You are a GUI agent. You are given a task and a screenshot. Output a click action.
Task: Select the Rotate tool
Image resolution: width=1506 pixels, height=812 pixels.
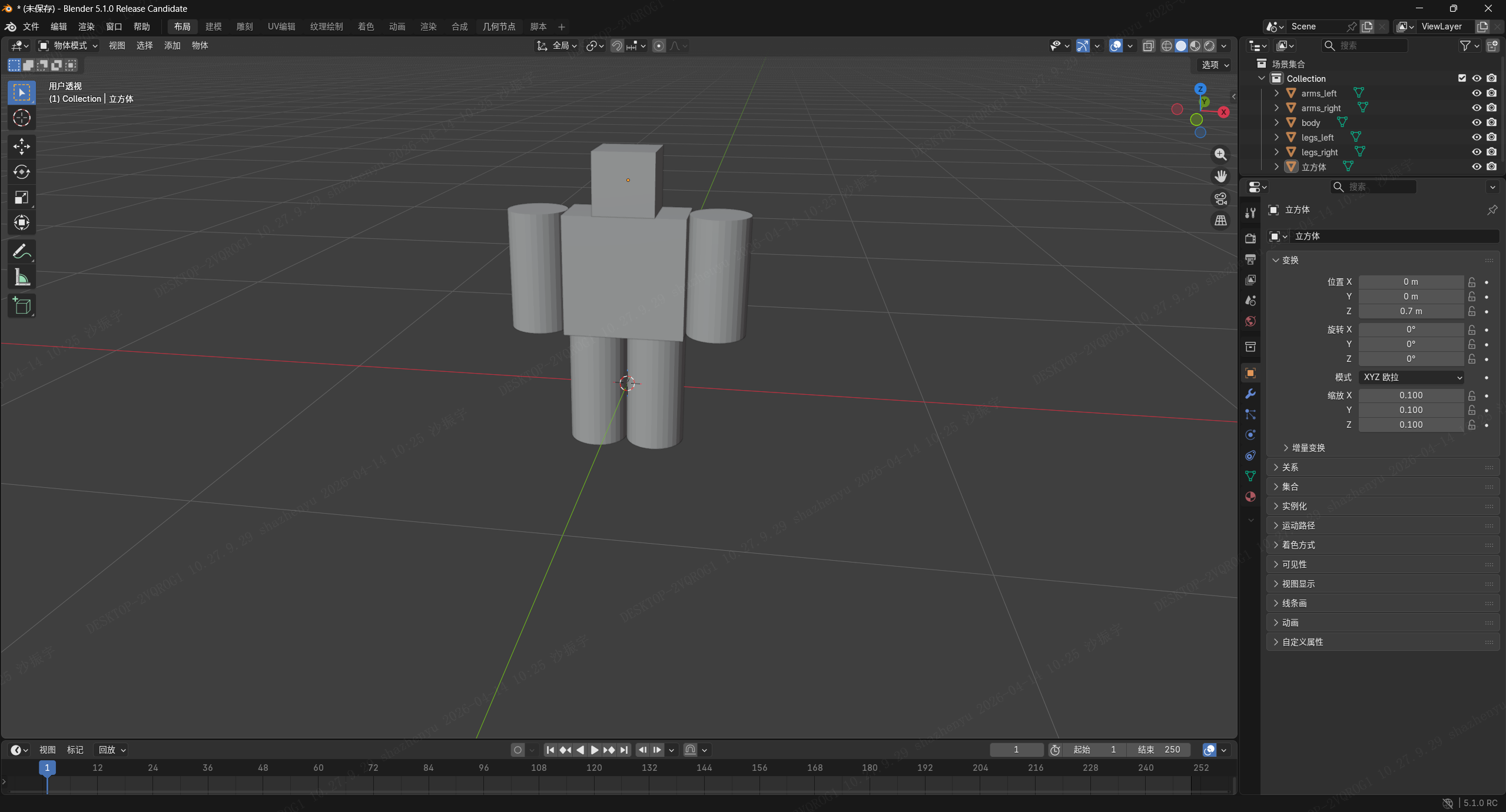tap(22, 172)
